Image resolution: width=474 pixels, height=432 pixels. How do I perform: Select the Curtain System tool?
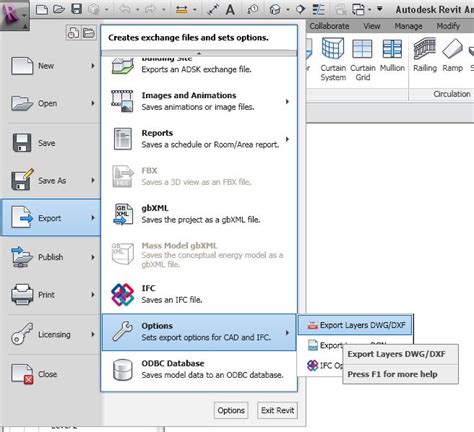pyautogui.click(x=333, y=59)
